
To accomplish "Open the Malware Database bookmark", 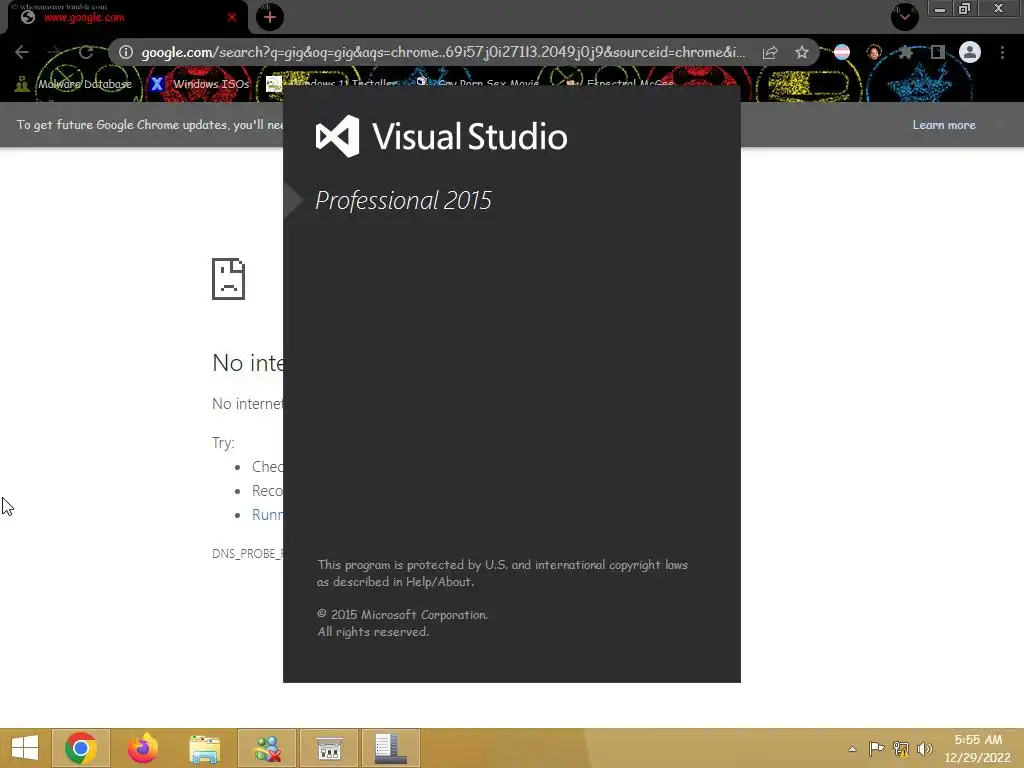I will 74,84.
